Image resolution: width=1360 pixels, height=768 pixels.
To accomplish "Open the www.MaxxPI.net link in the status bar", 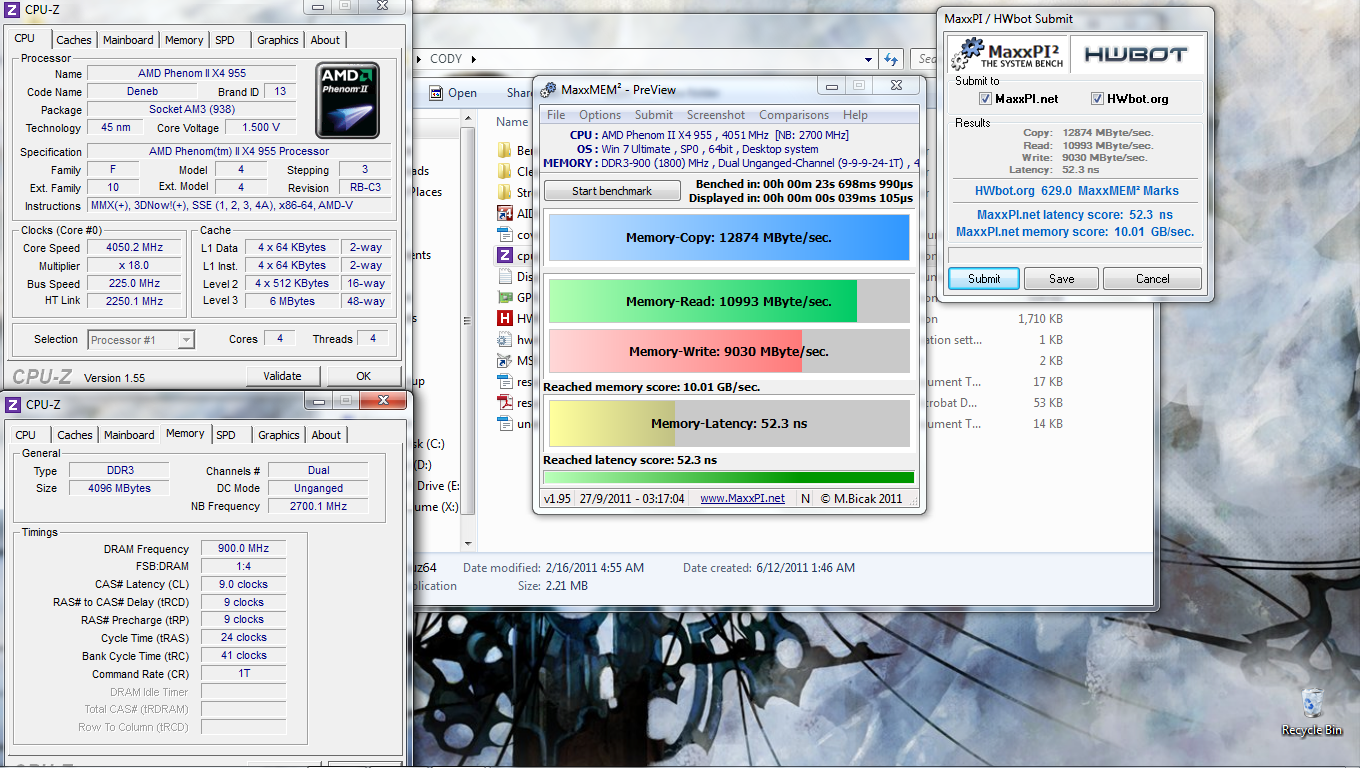I will coord(742,498).
